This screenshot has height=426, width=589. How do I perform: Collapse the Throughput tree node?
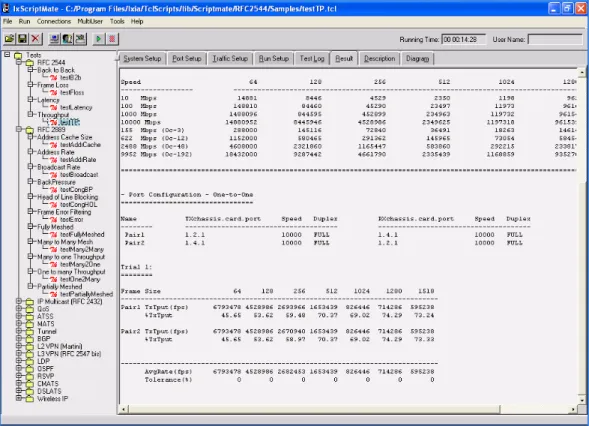pyautogui.click(x=30, y=114)
